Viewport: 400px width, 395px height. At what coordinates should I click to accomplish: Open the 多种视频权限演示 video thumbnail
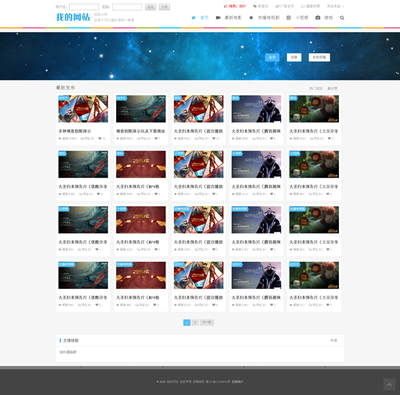[83, 109]
